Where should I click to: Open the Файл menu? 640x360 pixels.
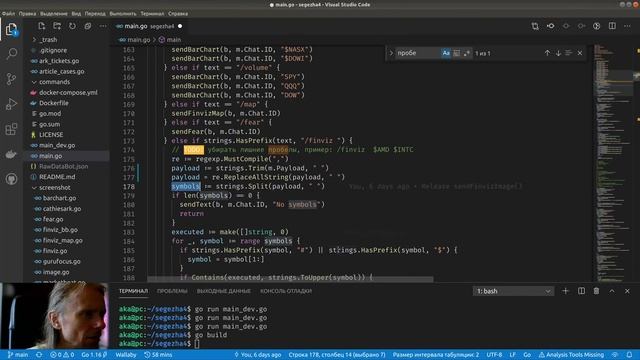tap(8, 13)
